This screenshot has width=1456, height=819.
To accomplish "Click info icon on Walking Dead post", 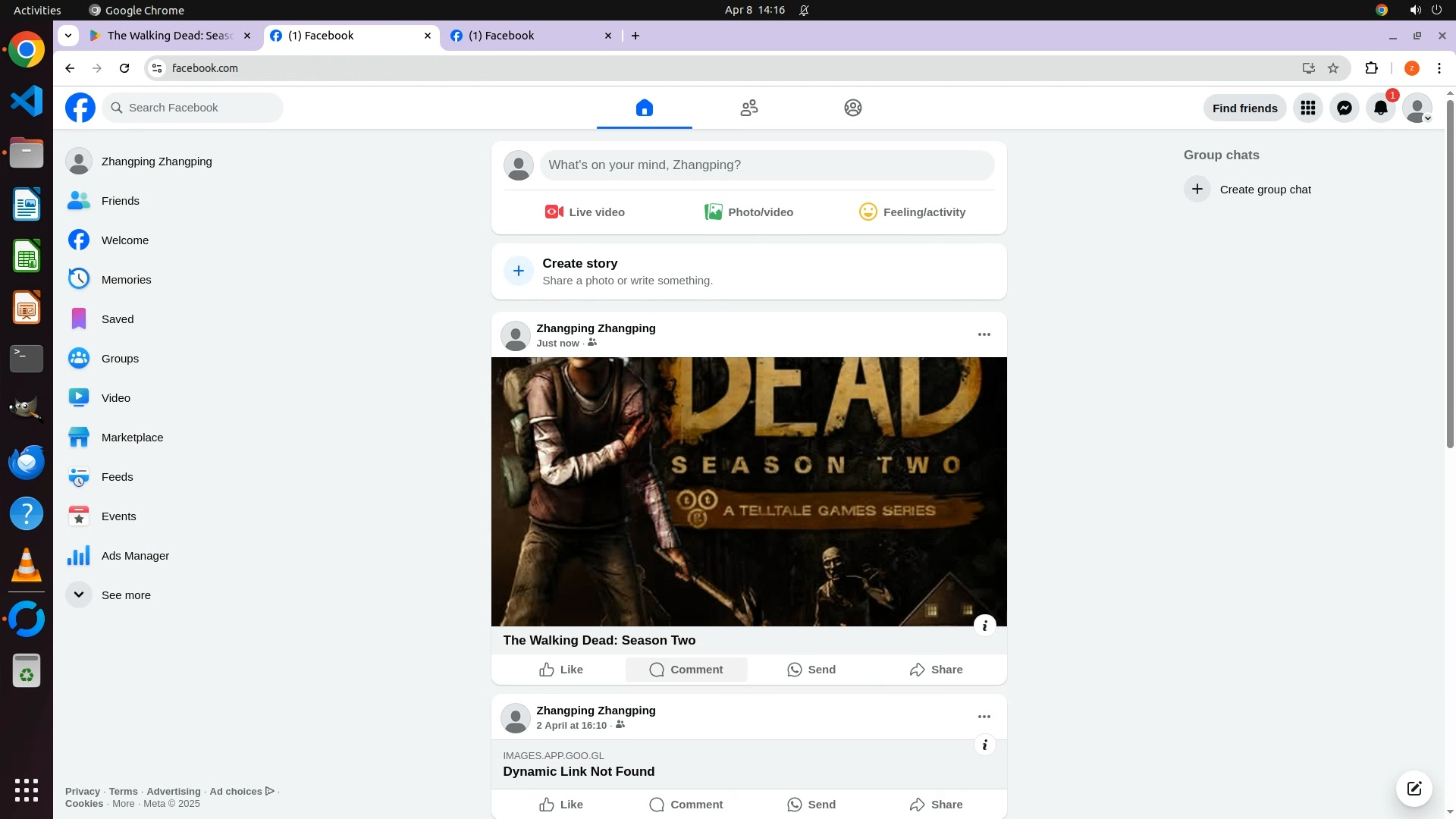I will (984, 626).
